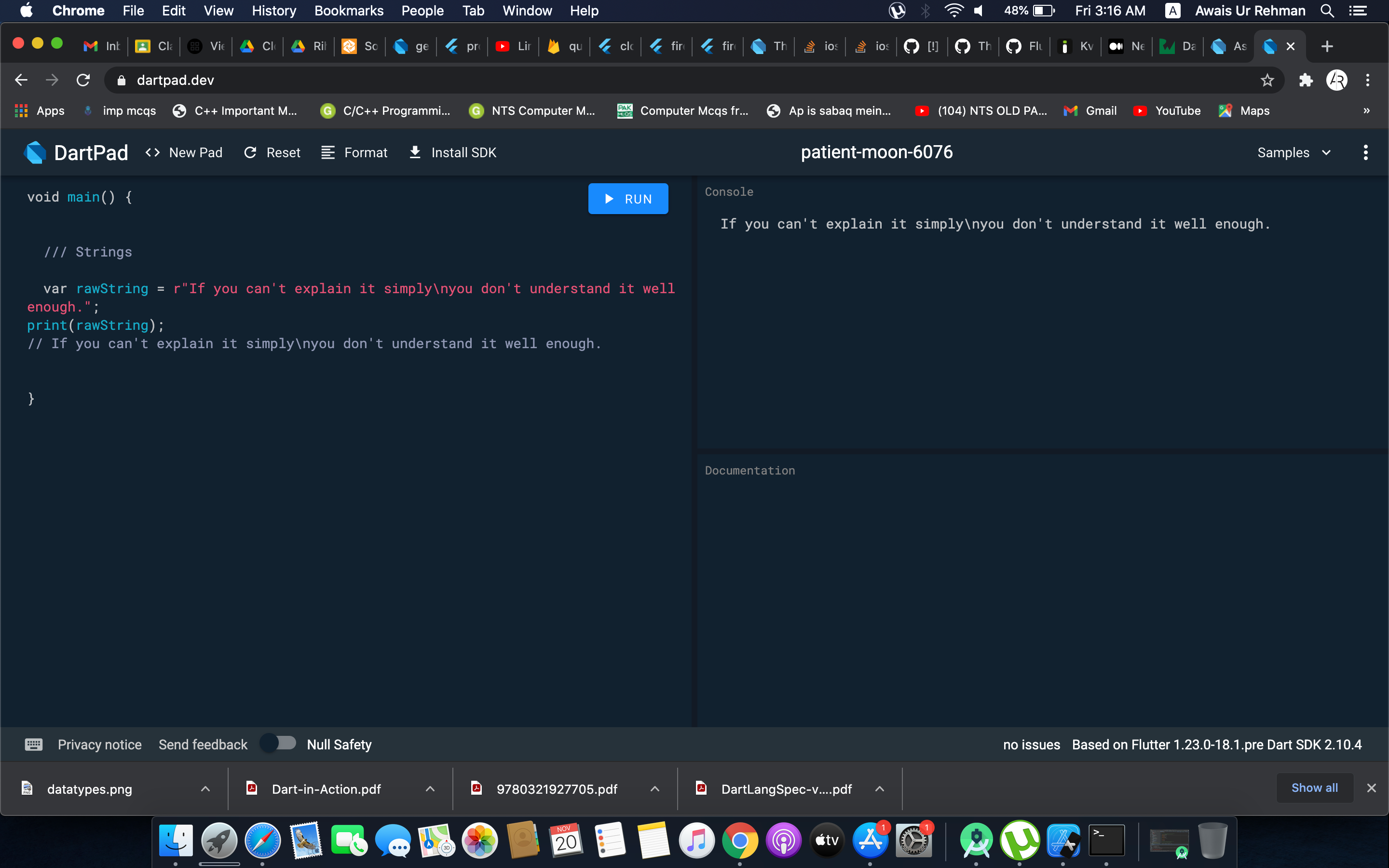Image resolution: width=1389 pixels, height=868 pixels.
Task: Open the Send feedback link
Action: (x=203, y=745)
